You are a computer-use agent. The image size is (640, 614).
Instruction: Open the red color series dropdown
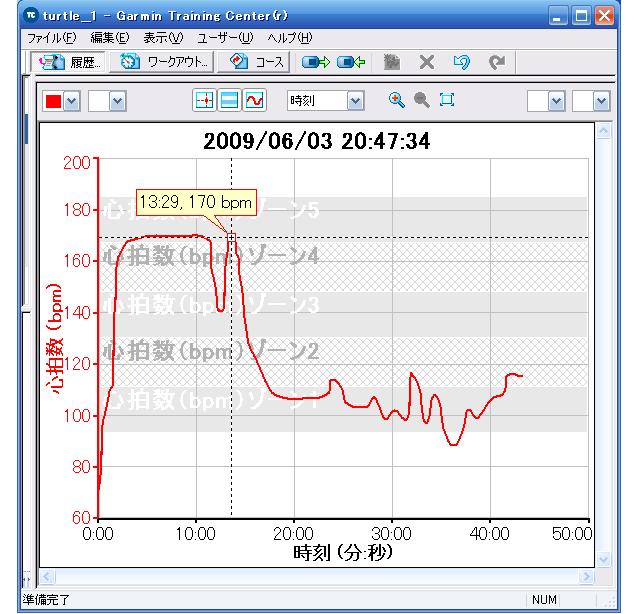tap(70, 102)
